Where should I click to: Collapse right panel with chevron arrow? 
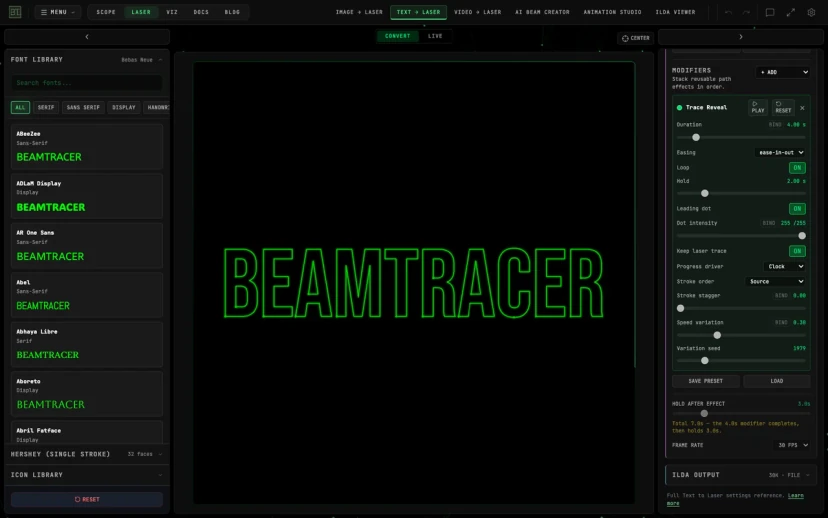(x=740, y=37)
